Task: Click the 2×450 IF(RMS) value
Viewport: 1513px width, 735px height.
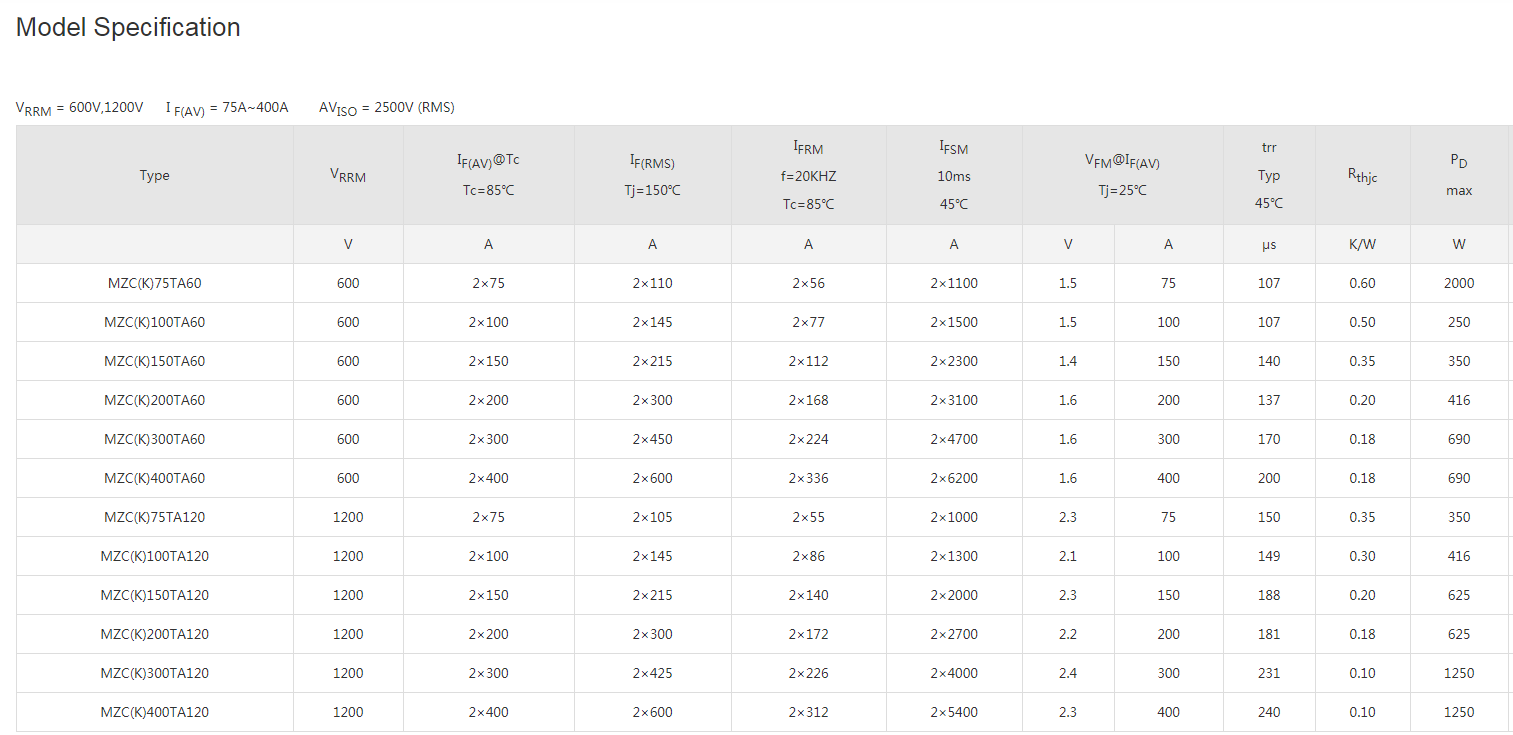Action: coord(653,439)
